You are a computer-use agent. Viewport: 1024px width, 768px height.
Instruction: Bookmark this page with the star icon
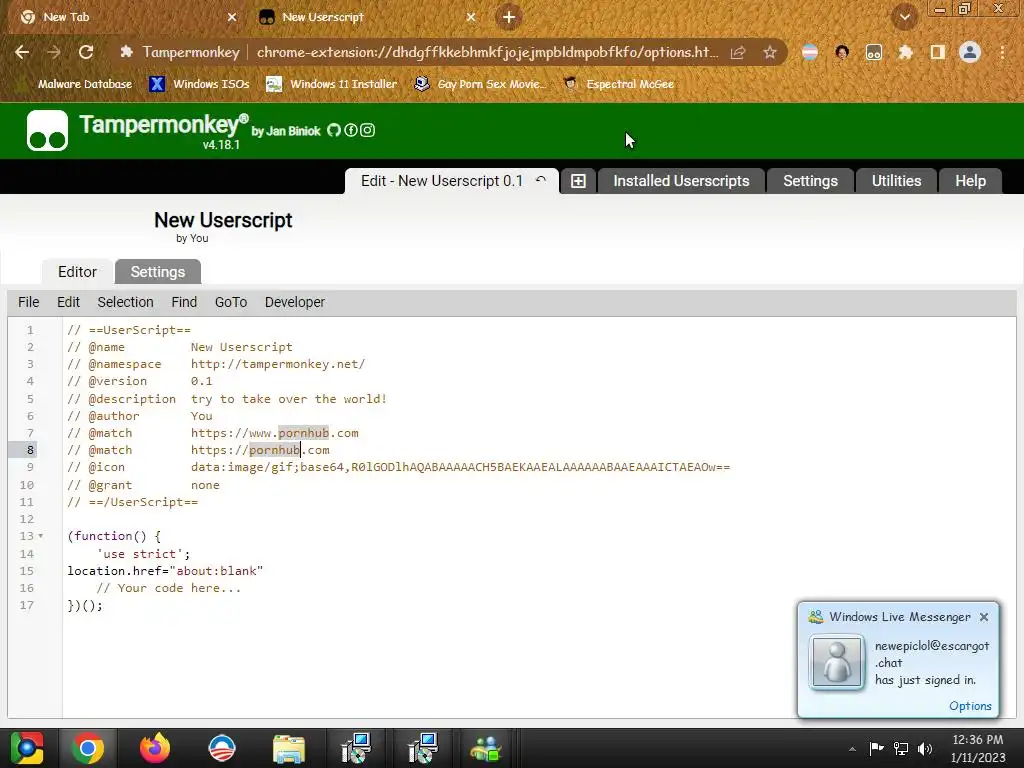[x=770, y=52]
